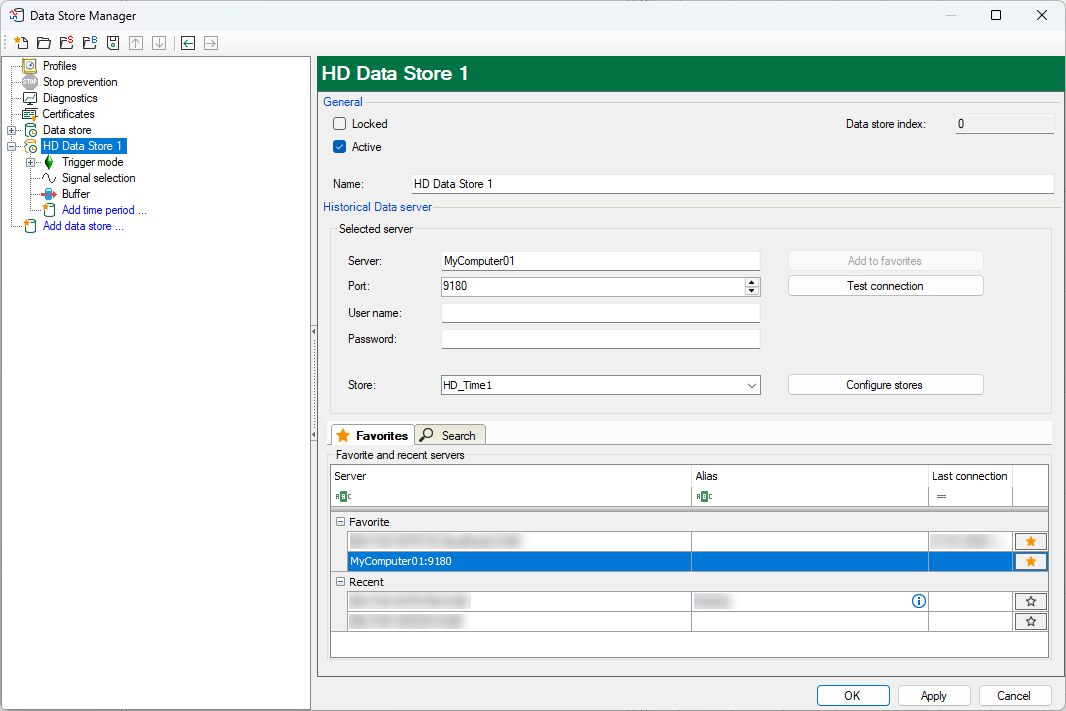Select the Favorites tab

372,435
